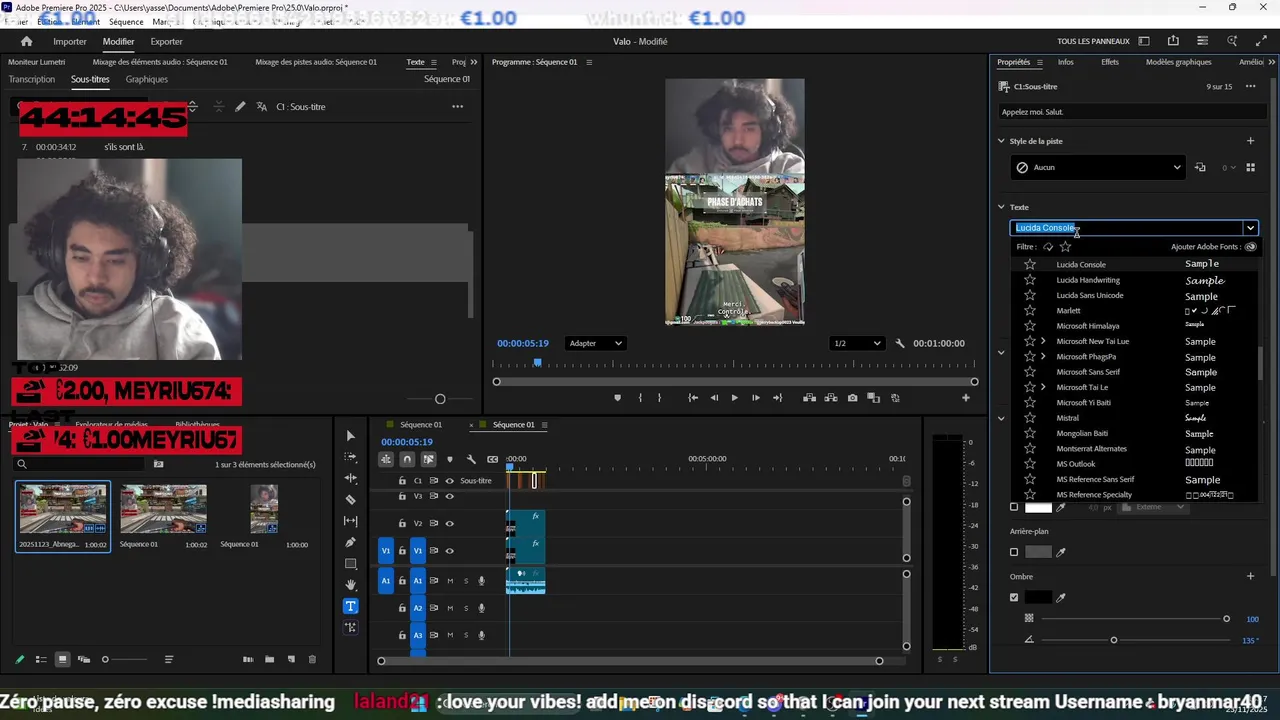The height and width of the screenshot is (720, 1280).
Task: Select the Hand tool
Action: [350, 585]
